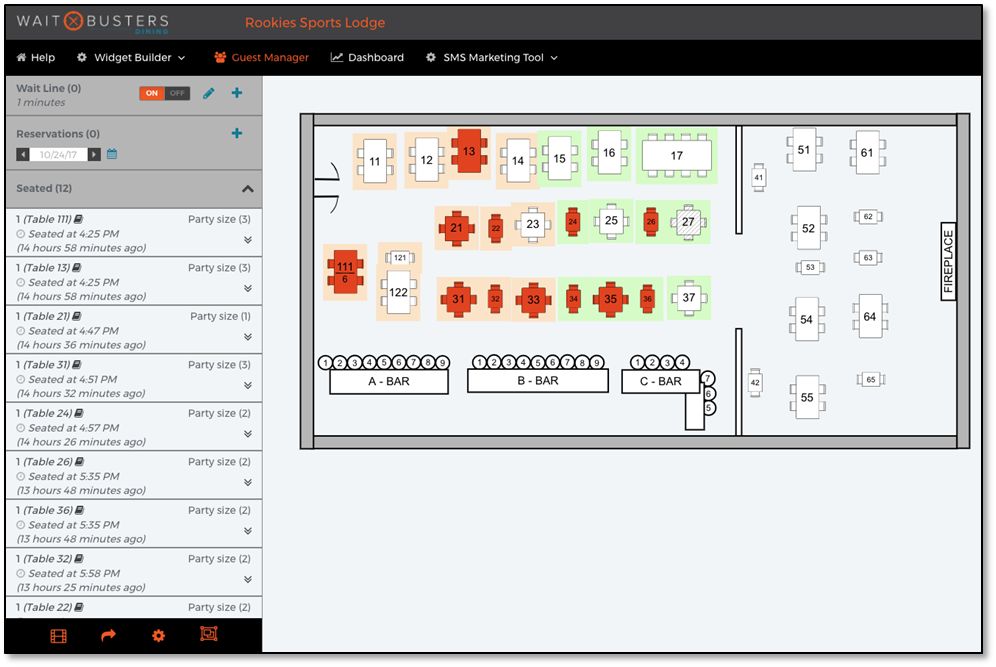Select table 52 on the floor plan
The height and width of the screenshot is (667, 996).
tap(808, 228)
